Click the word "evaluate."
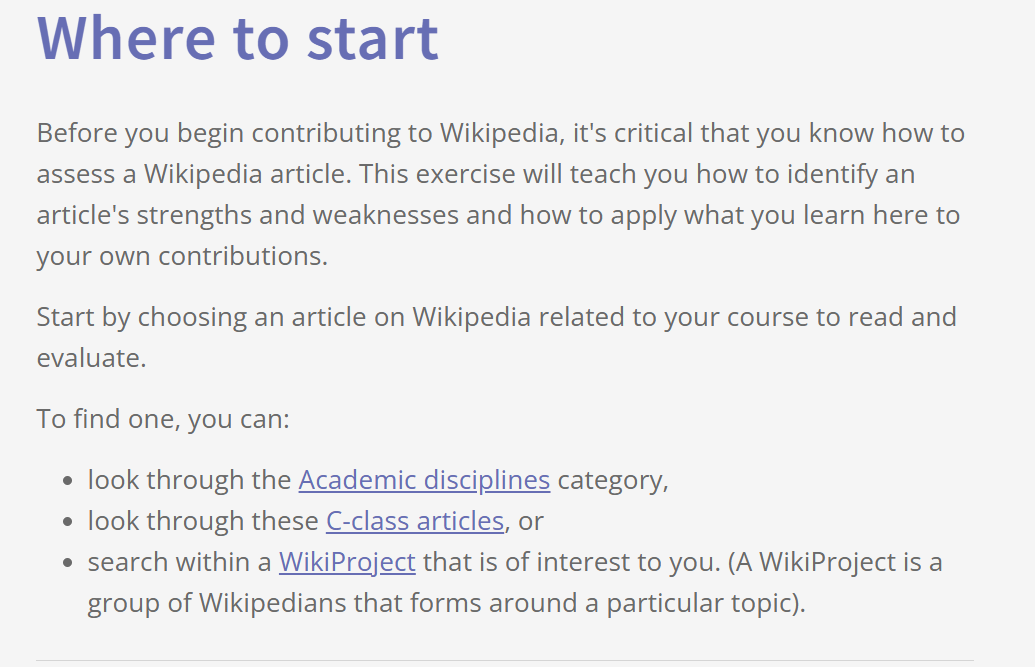The width and height of the screenshot is (1035, 667). click(91, 358)
